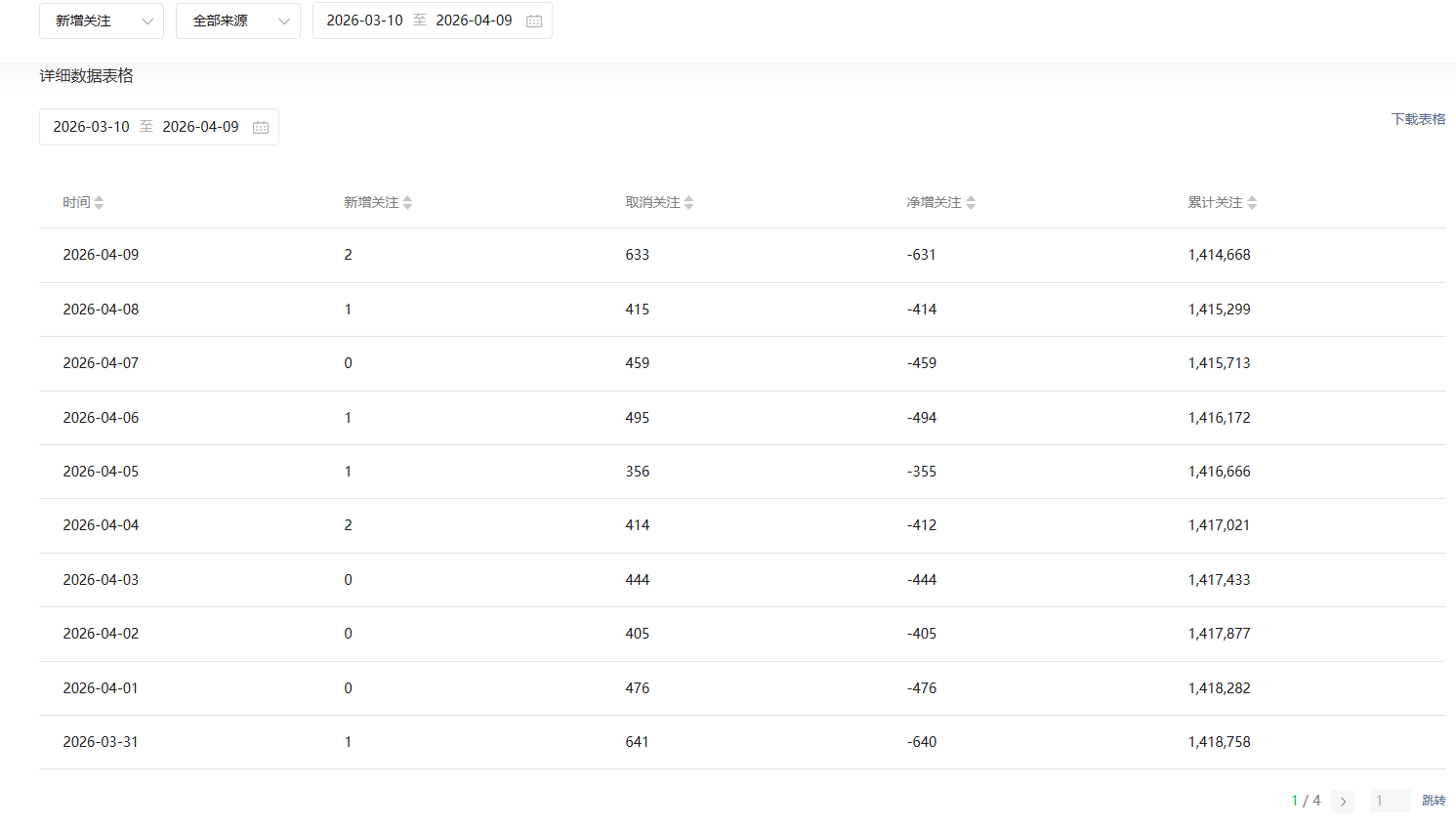Open the 新增关注 metric dropdown
Image resolution: width=1456 pixels, height=828 pixels.
click(x=102, y=21)
